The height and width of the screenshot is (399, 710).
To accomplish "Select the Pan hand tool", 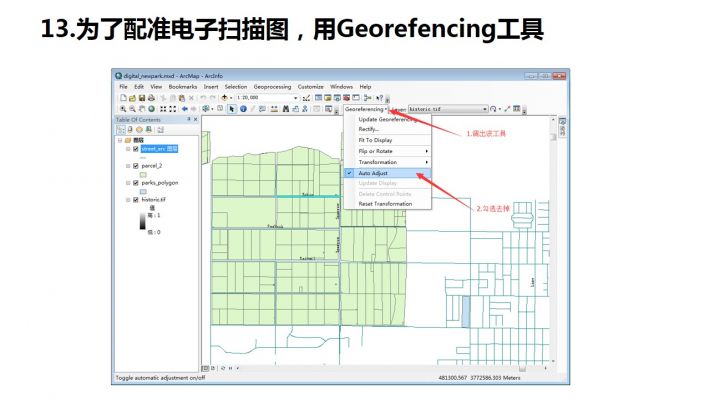I will pos(142,109).
